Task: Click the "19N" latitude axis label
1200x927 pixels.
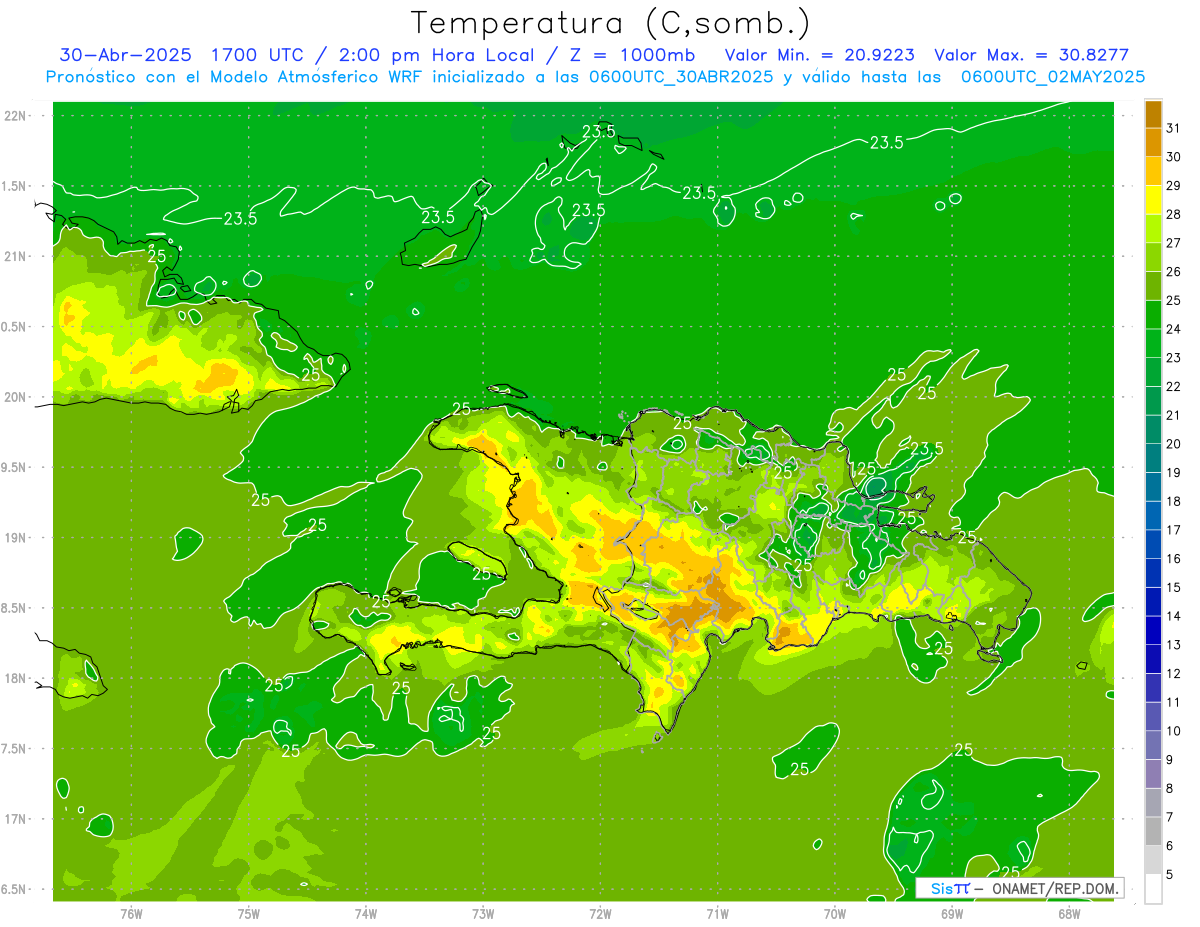Action: (x=16, y=538)
